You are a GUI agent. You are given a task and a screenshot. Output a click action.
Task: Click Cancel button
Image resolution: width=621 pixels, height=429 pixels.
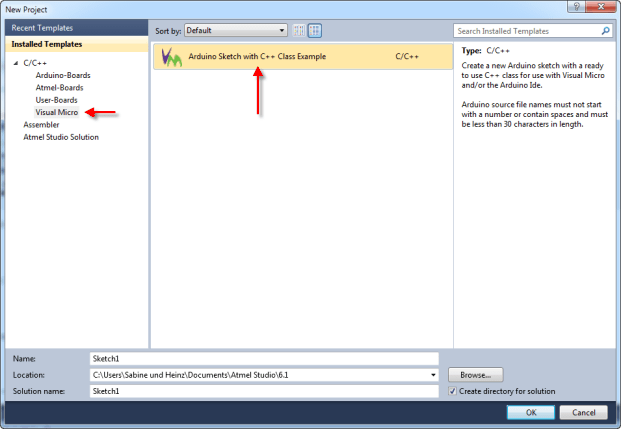(x=583, y=412)
